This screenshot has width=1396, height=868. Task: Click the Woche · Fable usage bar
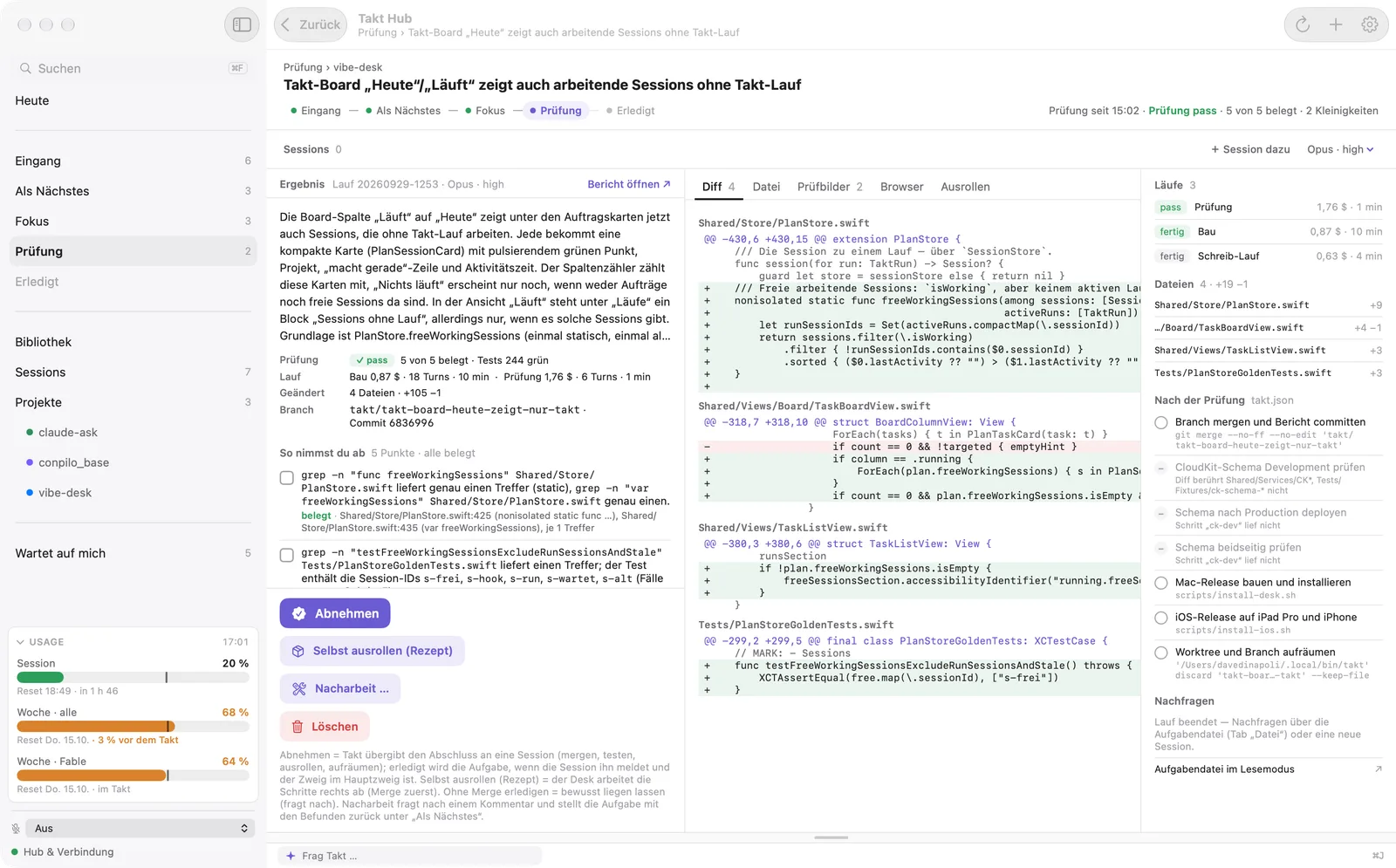click(133, 776)
